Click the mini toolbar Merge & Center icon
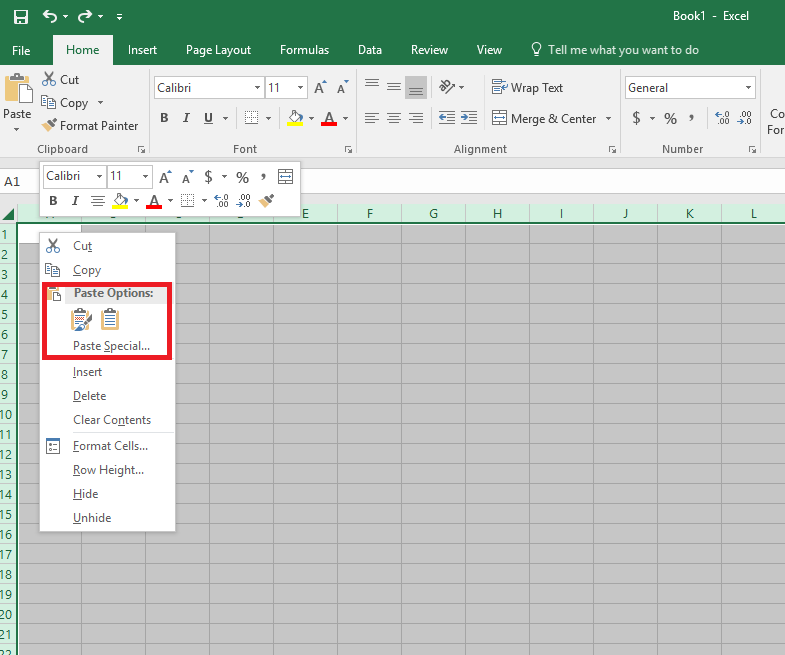The width and height of the screenshot is (785, 655). (285, 176)
